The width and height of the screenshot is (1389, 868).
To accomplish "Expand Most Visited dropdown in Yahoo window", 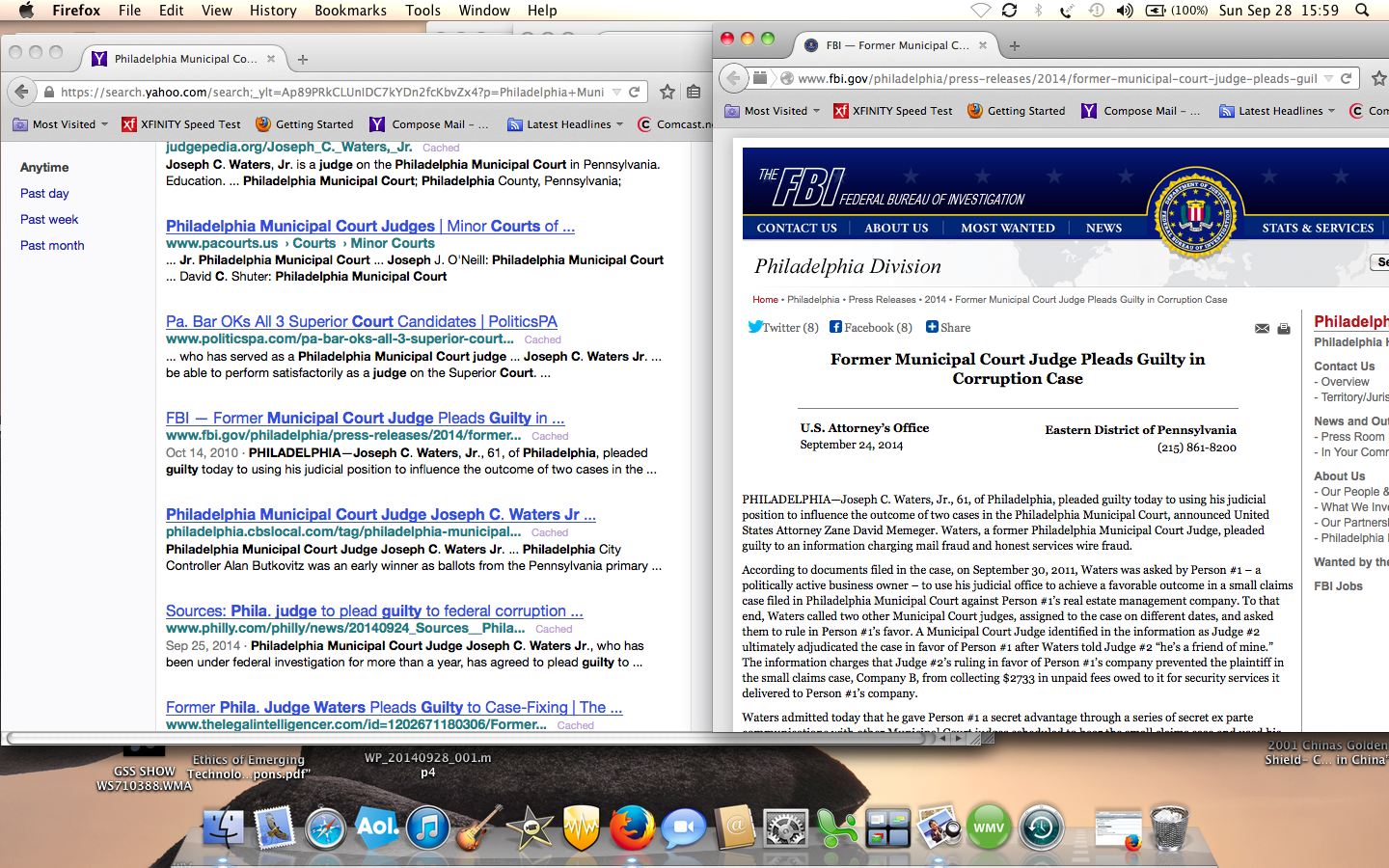I will (104, 123).
